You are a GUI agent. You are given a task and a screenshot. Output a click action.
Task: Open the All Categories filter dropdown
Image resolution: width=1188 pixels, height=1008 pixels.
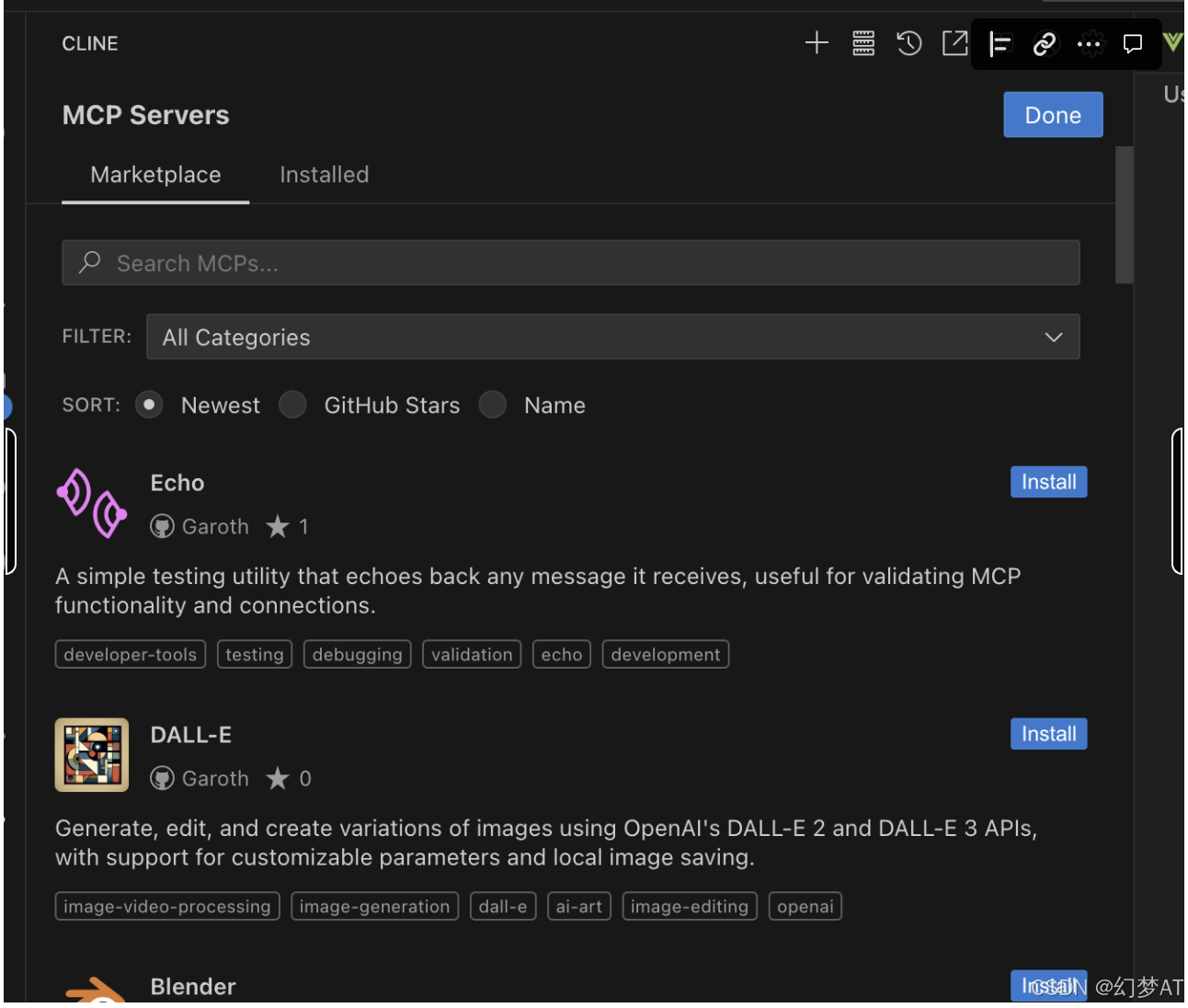coord(613,337)
